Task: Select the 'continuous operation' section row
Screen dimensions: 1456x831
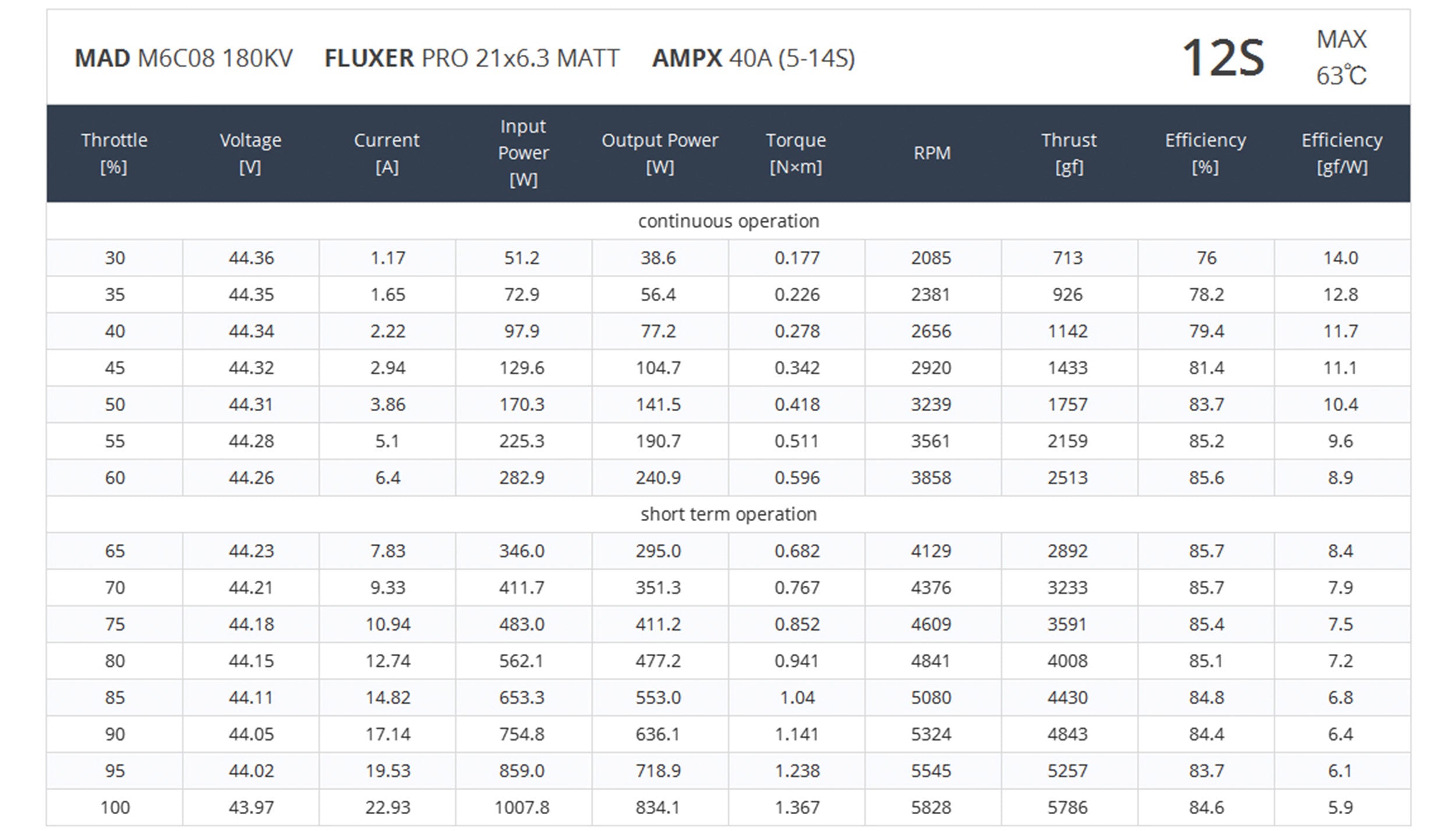Action: tap(728, 221)
